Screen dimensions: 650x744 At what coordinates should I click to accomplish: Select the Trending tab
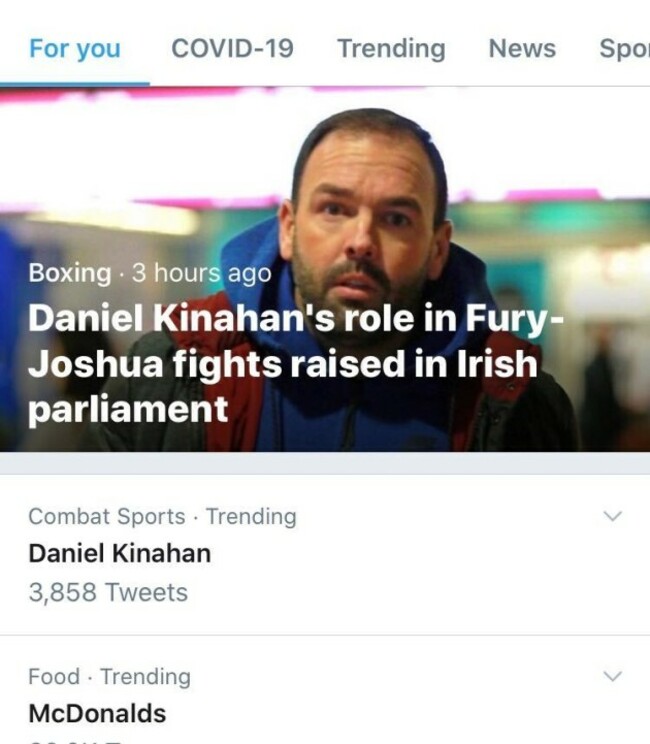pos(391,48)
